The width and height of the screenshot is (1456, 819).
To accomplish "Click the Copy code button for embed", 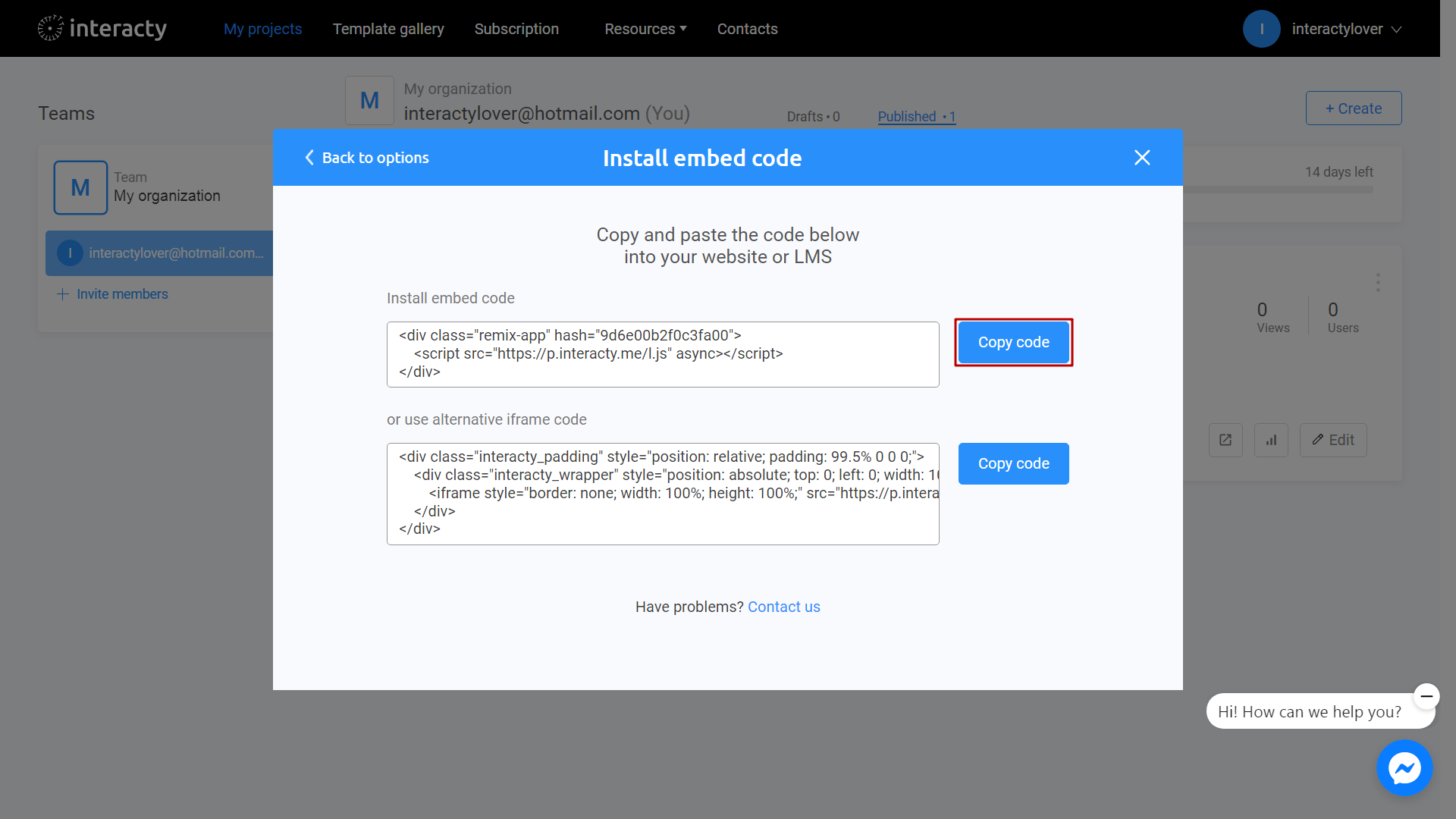I will click(1013, 342).
